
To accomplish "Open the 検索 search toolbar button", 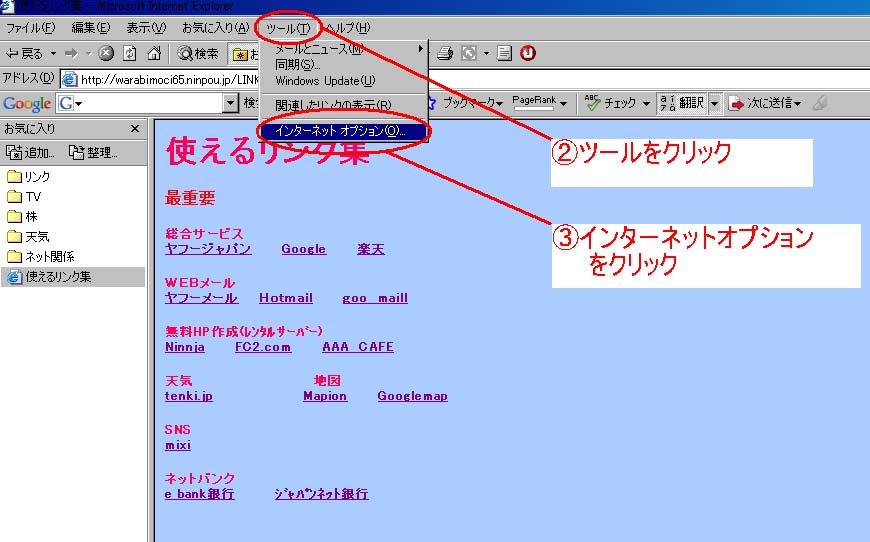I will pos(198,54).
